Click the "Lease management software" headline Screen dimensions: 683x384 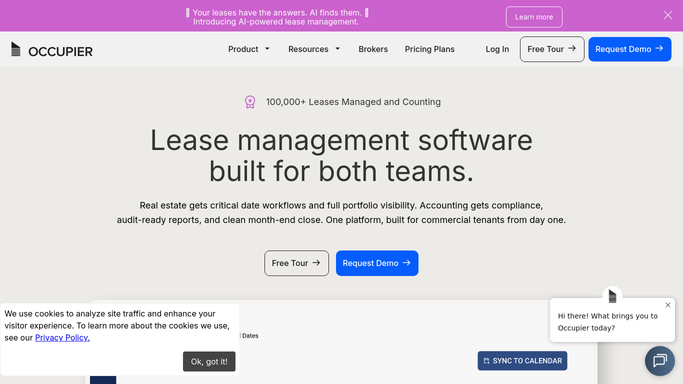tap(342, 155)
